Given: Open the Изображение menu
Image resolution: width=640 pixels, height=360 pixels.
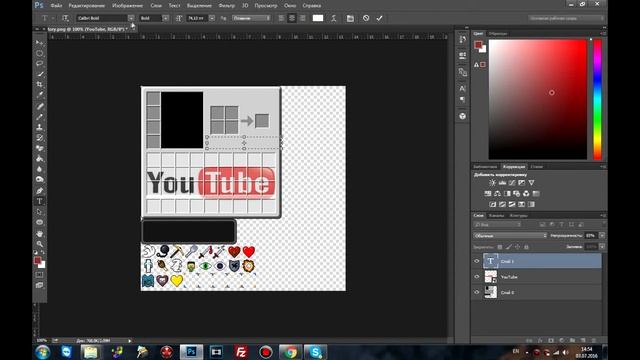Looking at the screenshot, I should (128, 6).
